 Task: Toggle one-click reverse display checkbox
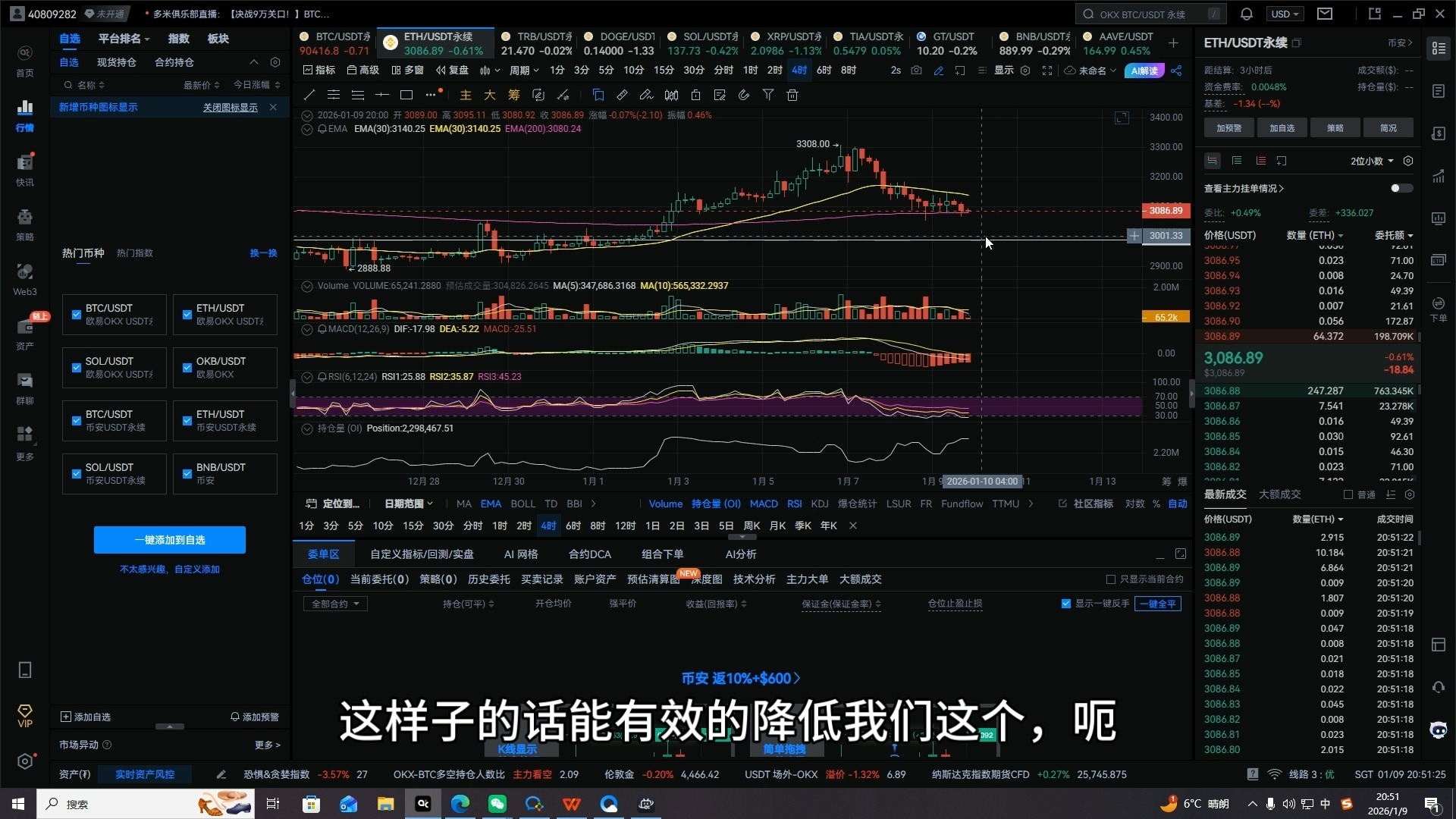point(1065,604)
